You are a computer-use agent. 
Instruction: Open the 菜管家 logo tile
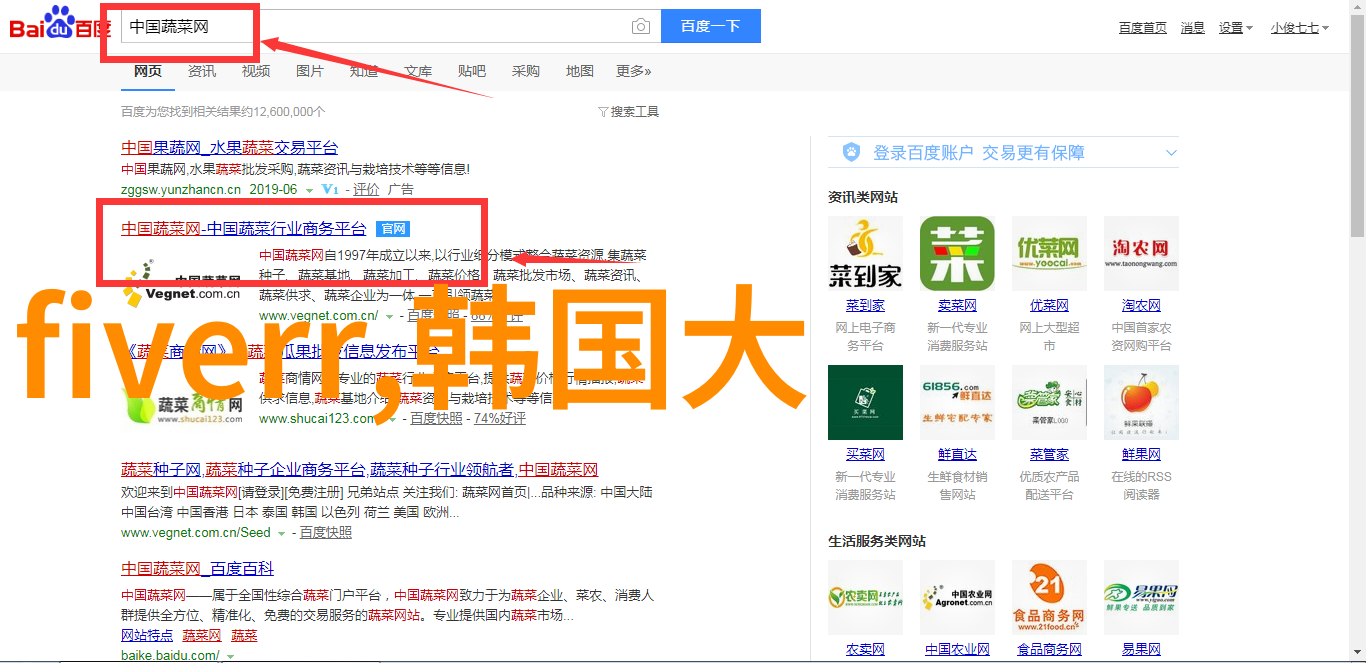[1049, 402]
